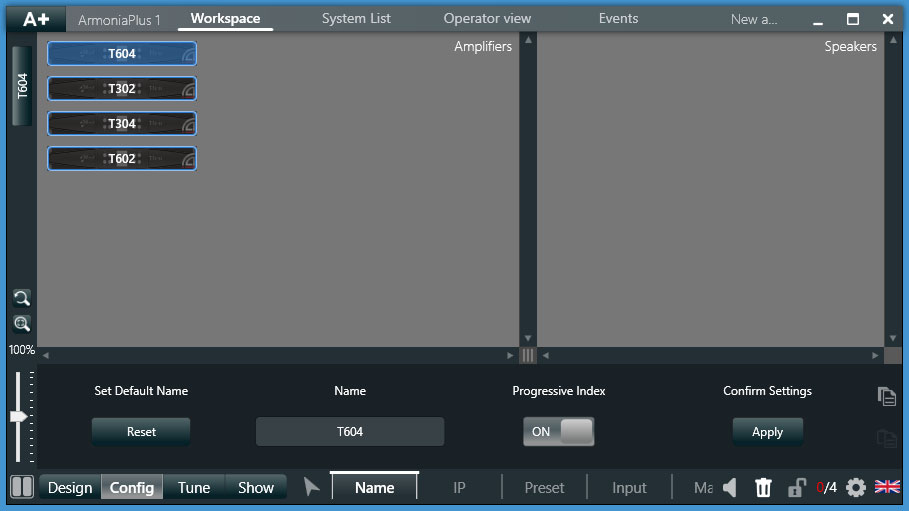Click Amplifiers panel scroll right arrow

coord(510,356)
